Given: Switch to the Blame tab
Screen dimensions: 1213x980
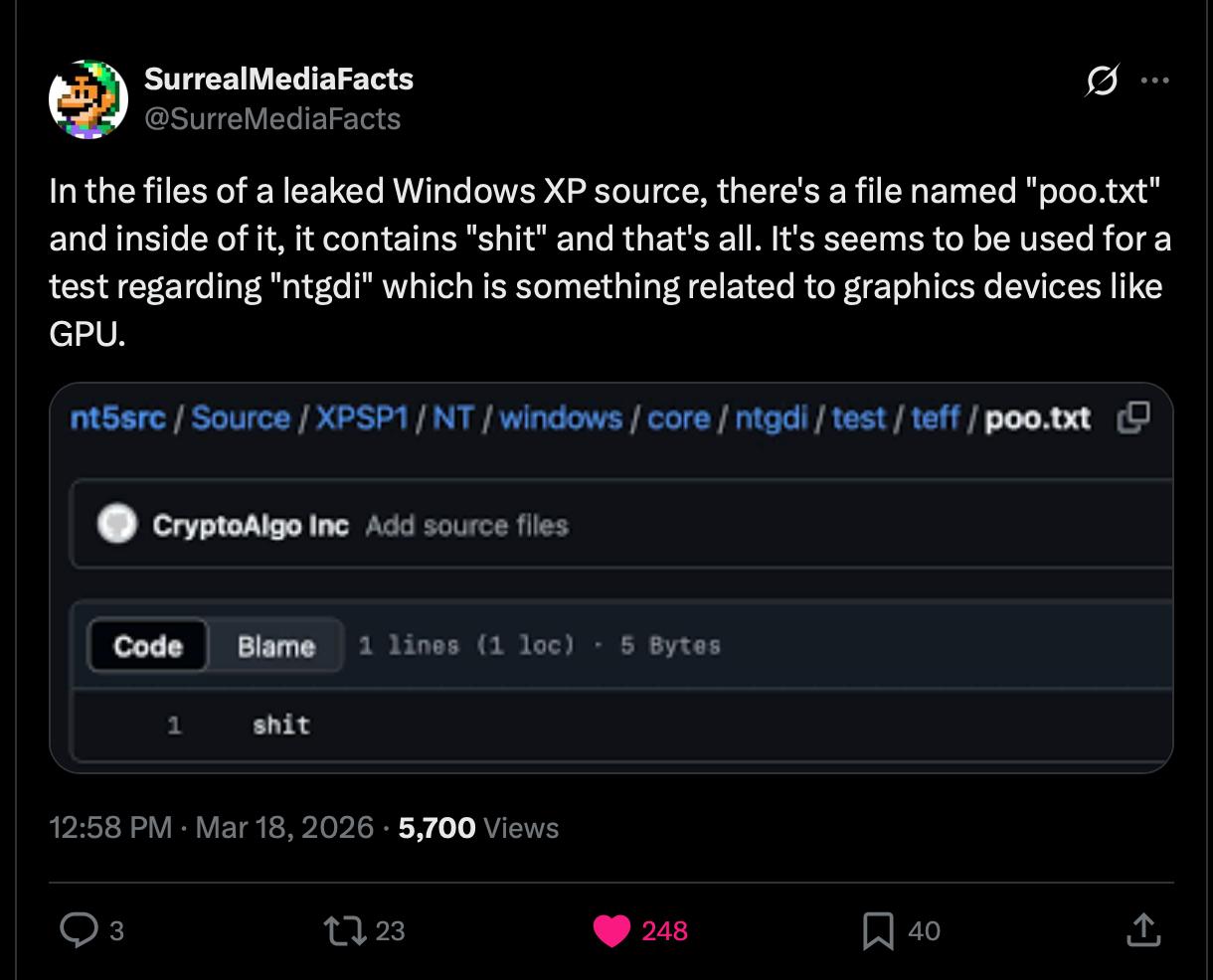Looking at the screenshot, I should click(275, 646).
